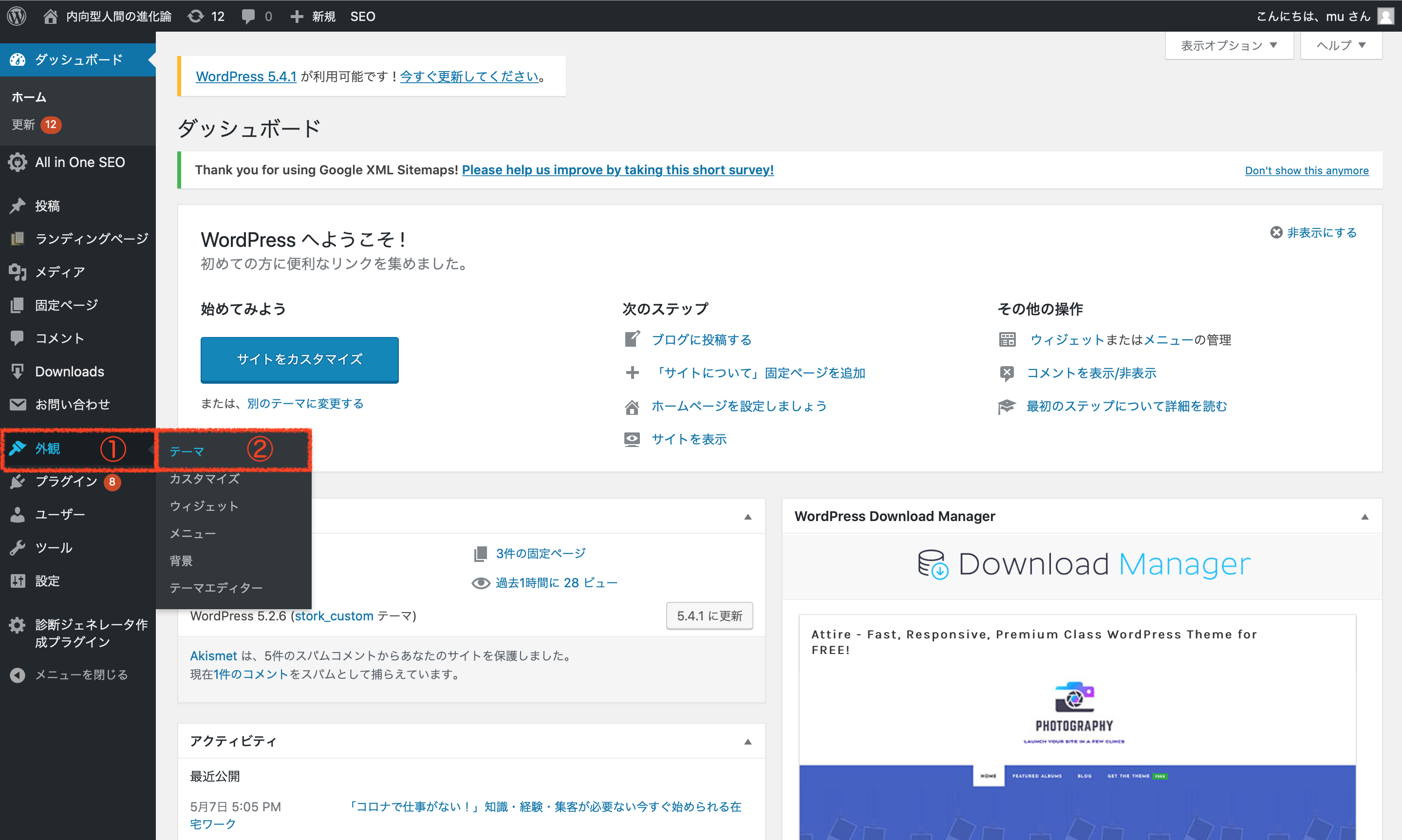Click the plus 新規 icon in admin bar
The height and width of the screenshot is (840, 1402).
297,17
